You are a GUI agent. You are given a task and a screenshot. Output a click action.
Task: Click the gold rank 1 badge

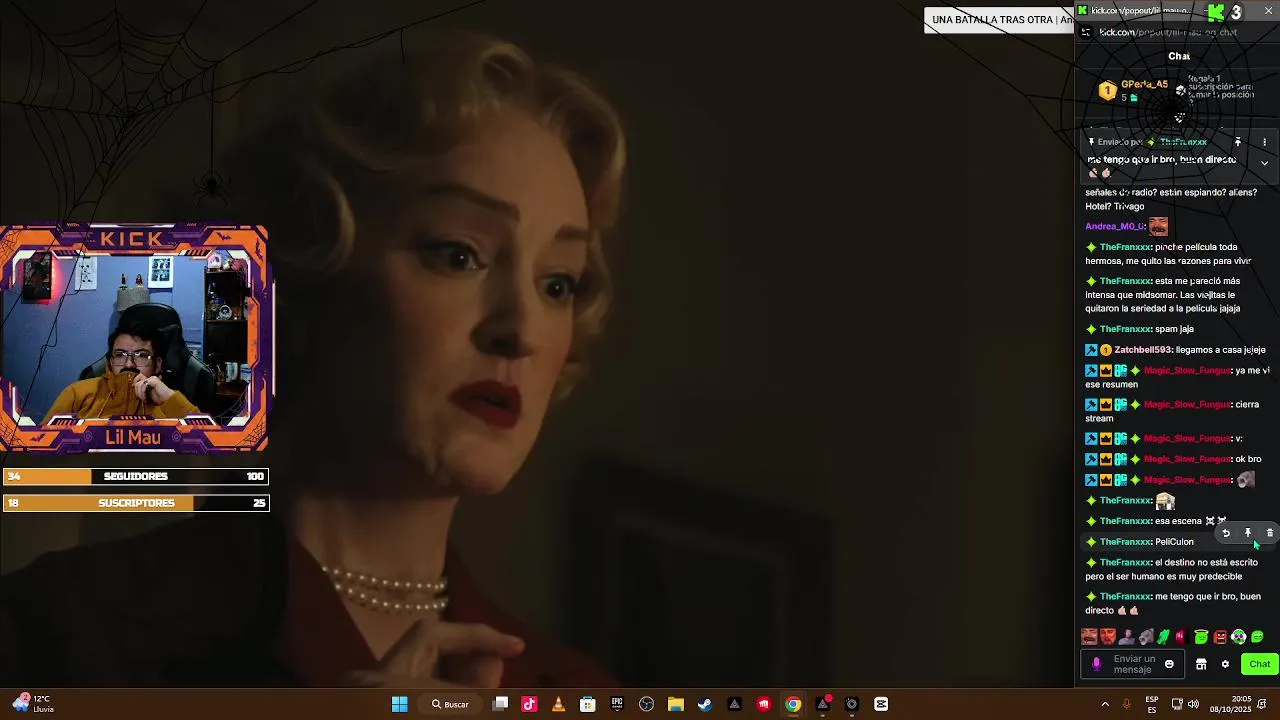[x=1107, y=91]
